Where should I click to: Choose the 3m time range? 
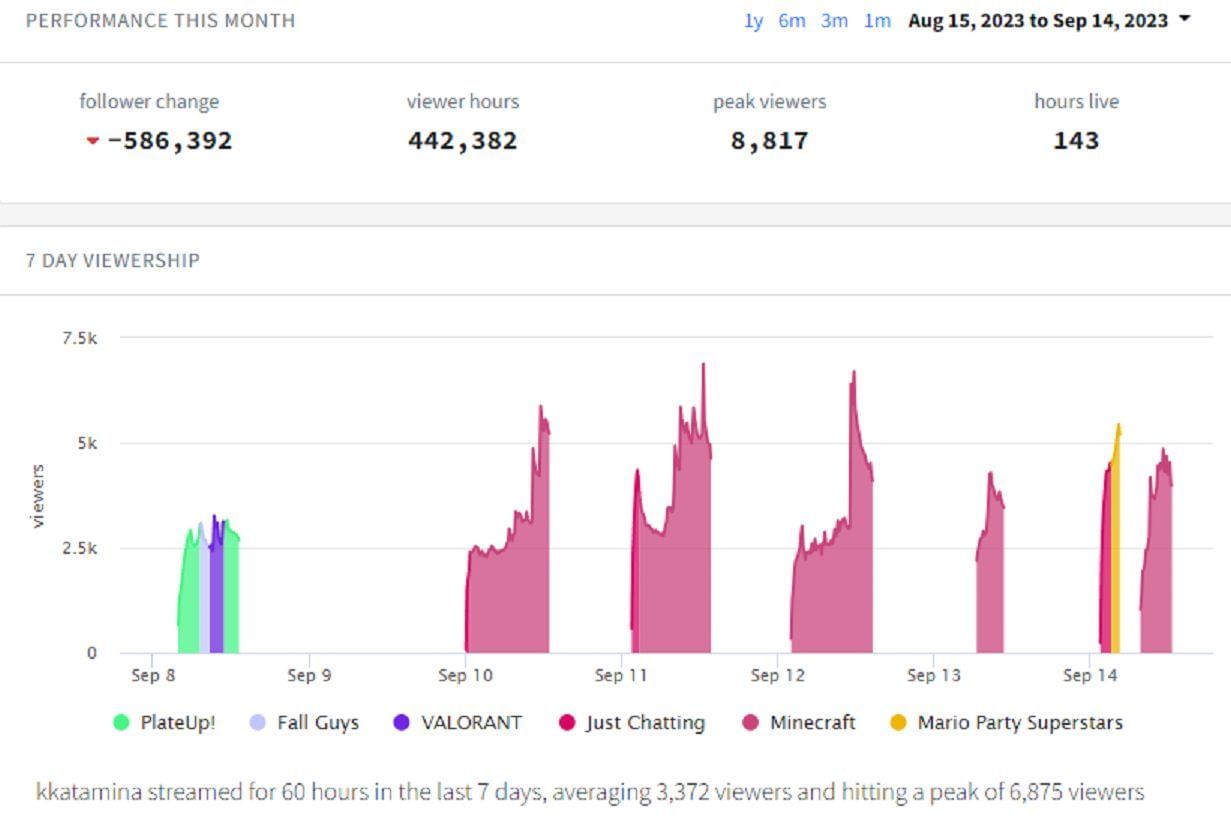click(834, 21)
